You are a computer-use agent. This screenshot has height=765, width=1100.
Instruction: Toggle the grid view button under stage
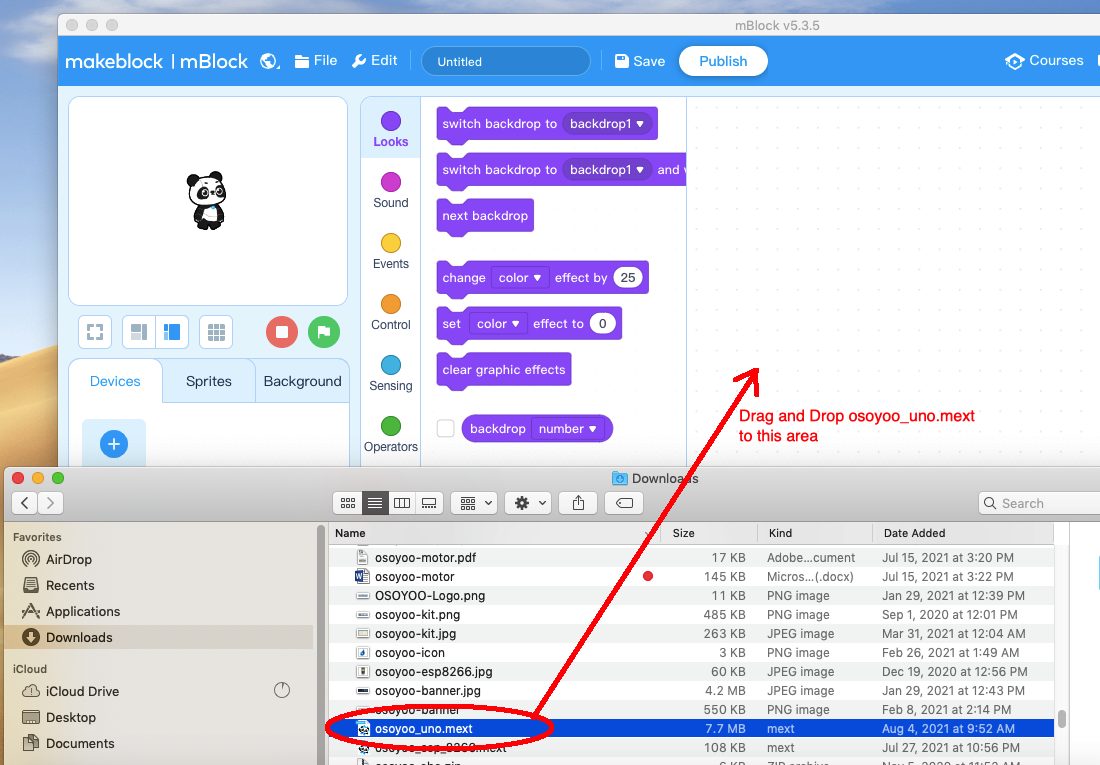point(216,332)
